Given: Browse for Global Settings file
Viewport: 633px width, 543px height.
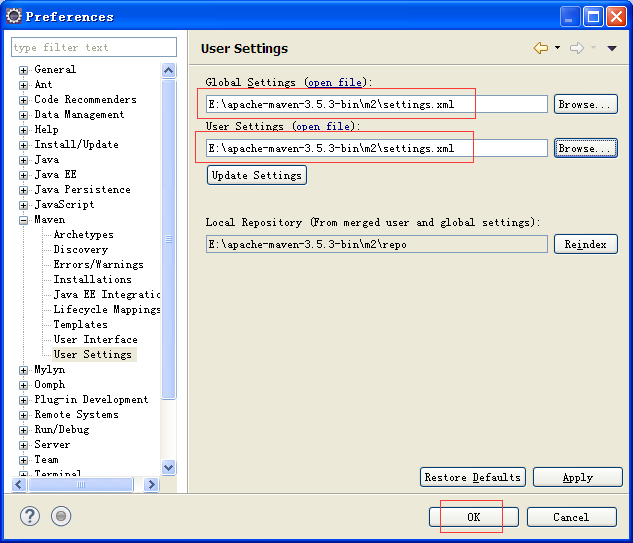Looking at the screenshot, I should coord(586,104).
